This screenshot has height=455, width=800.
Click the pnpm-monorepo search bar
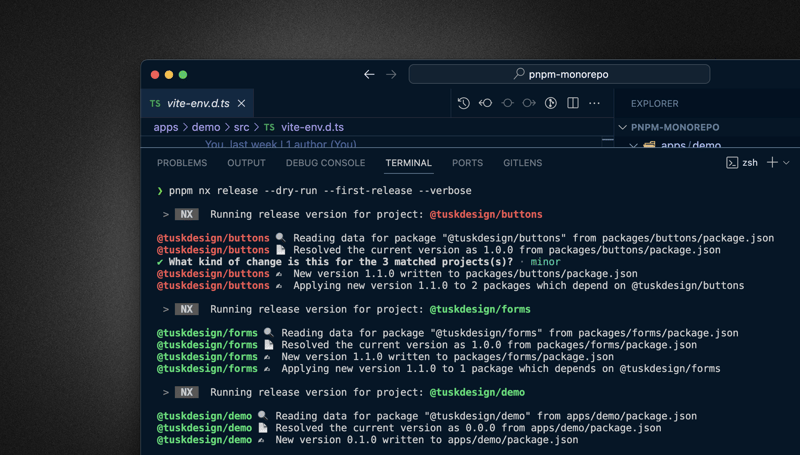559,74
